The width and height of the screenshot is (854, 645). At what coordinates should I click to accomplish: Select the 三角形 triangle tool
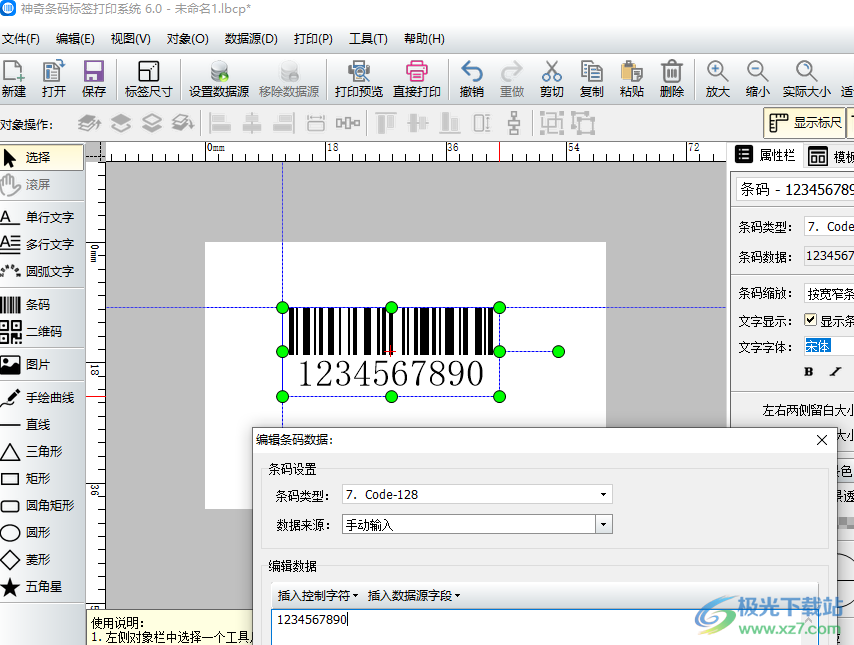[42, 452]
